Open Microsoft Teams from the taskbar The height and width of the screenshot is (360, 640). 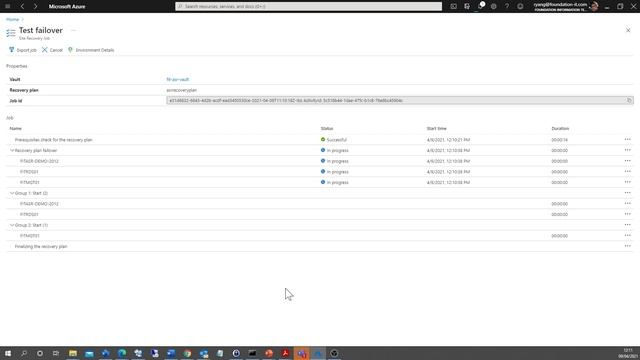302,353
